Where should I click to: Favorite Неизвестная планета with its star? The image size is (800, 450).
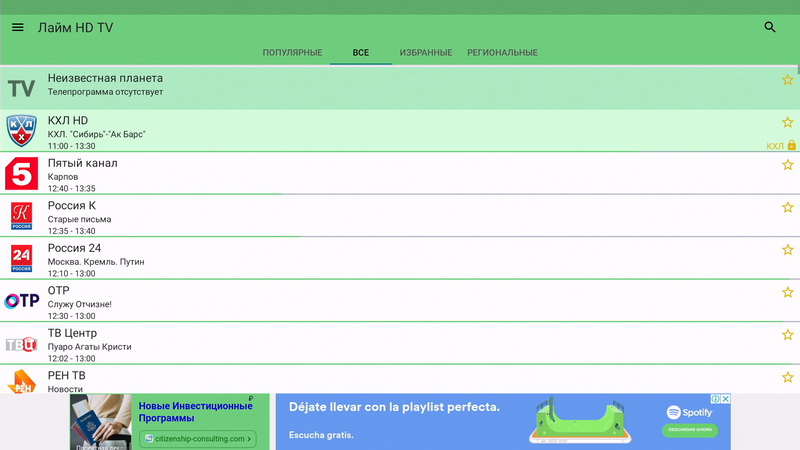pyautogui.click(x=787, y=80)
